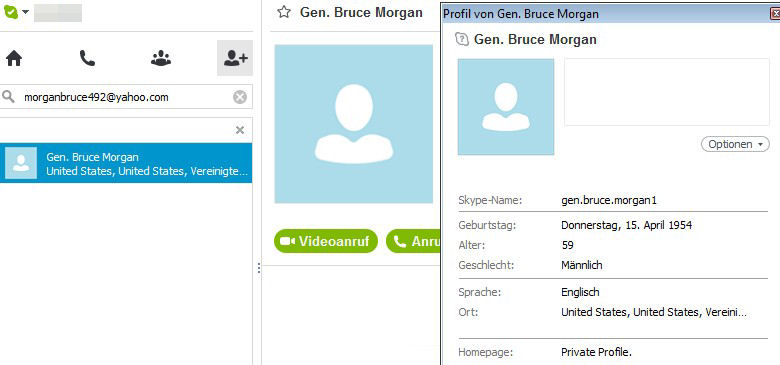
Task: Click the Homepage value Private Profile.
Action: (596, 353)
